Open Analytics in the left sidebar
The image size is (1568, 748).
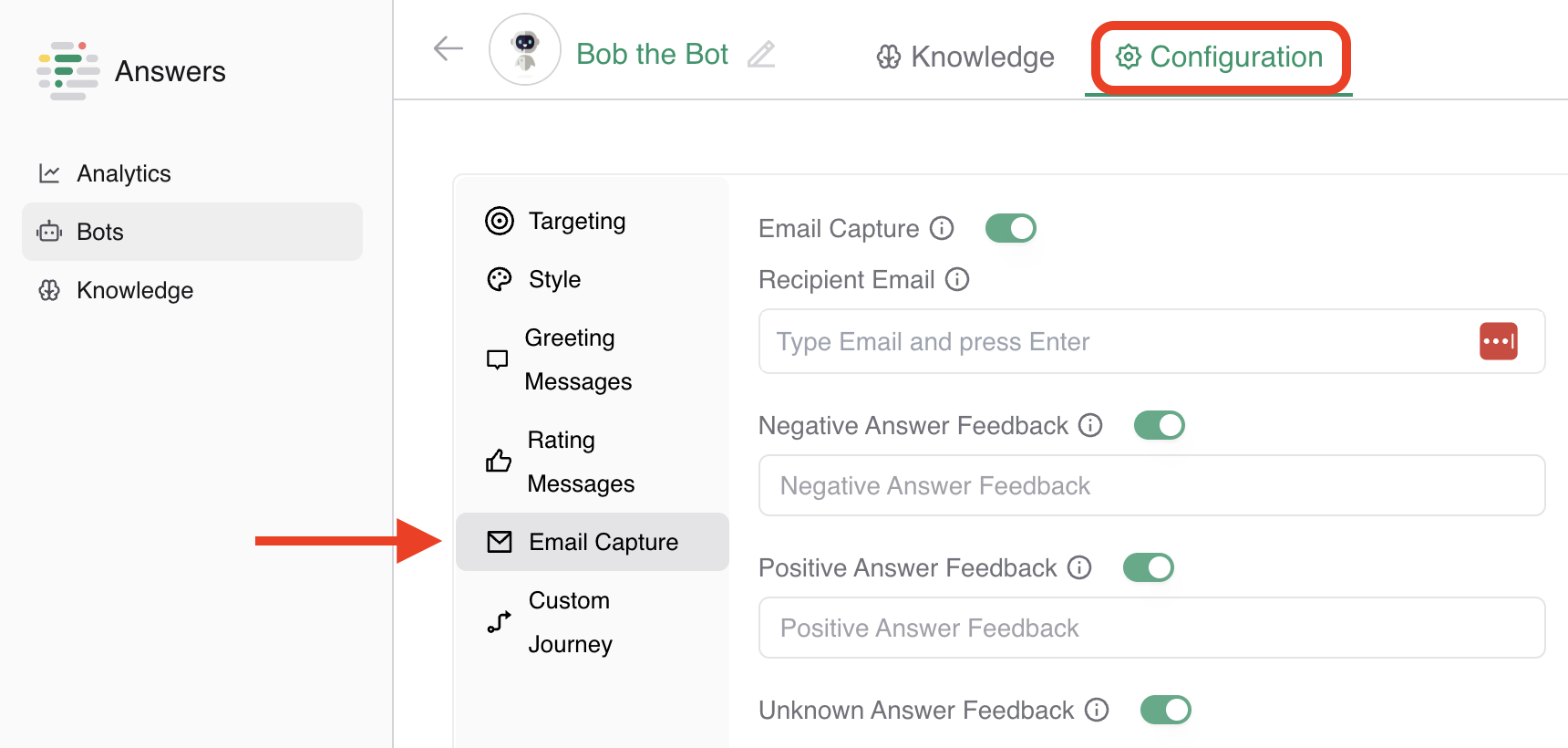tap(124, 173)
